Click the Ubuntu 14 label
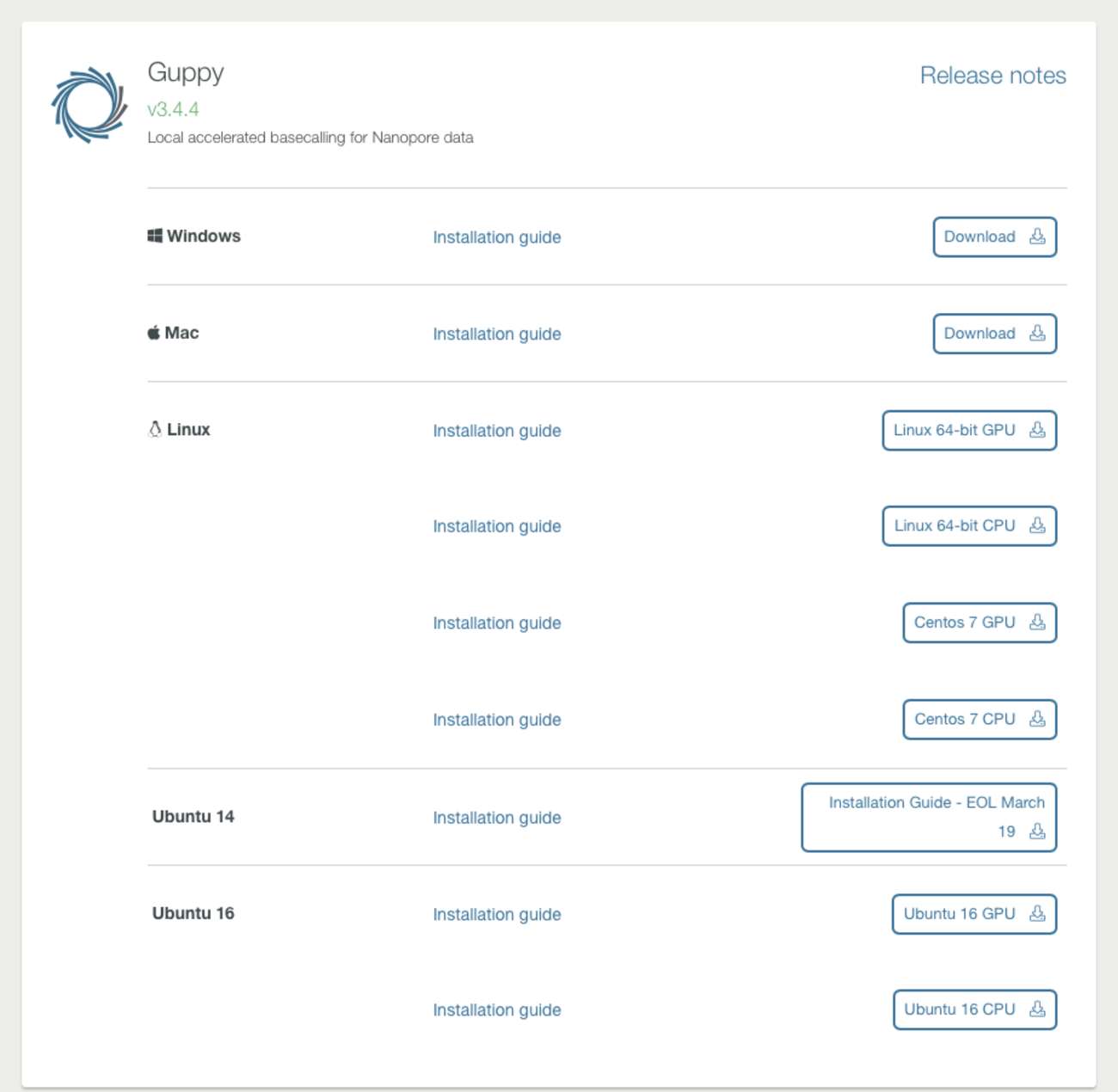Image resolution: width=1118 pixels, height=1092 pixels. (x=193, y=817)
